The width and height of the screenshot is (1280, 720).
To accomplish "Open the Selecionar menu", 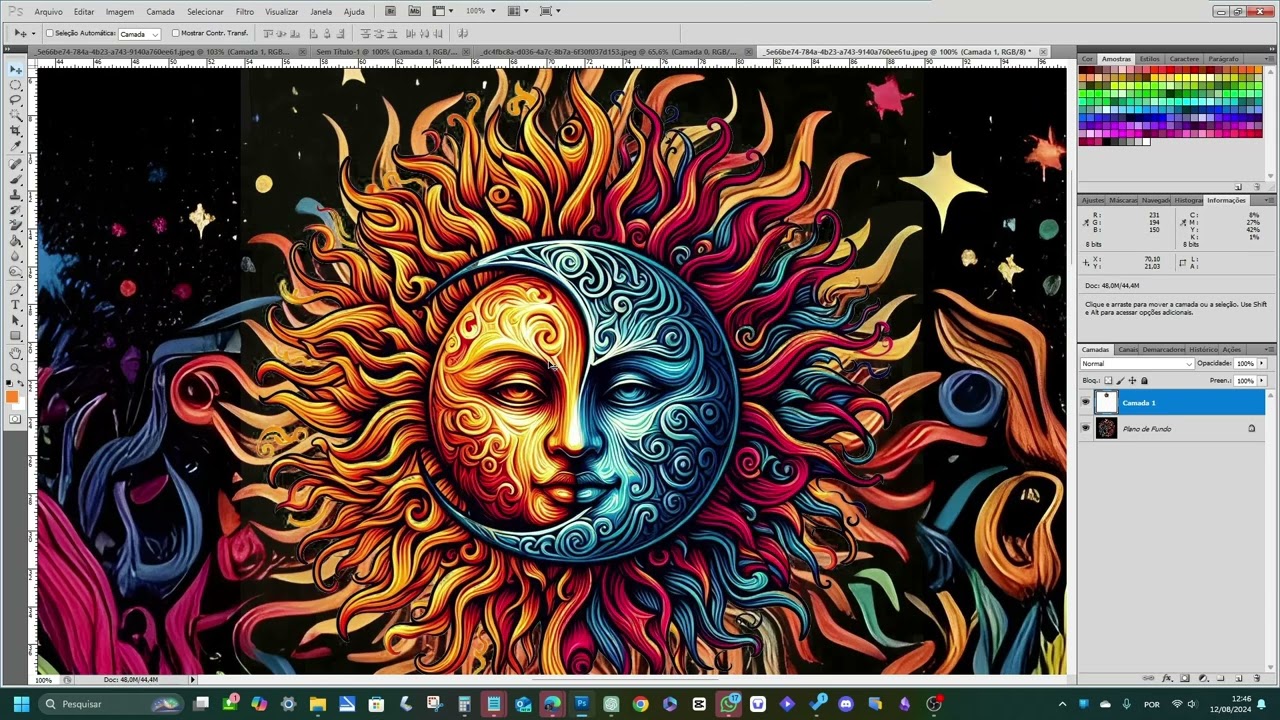I will coord(205,12).
